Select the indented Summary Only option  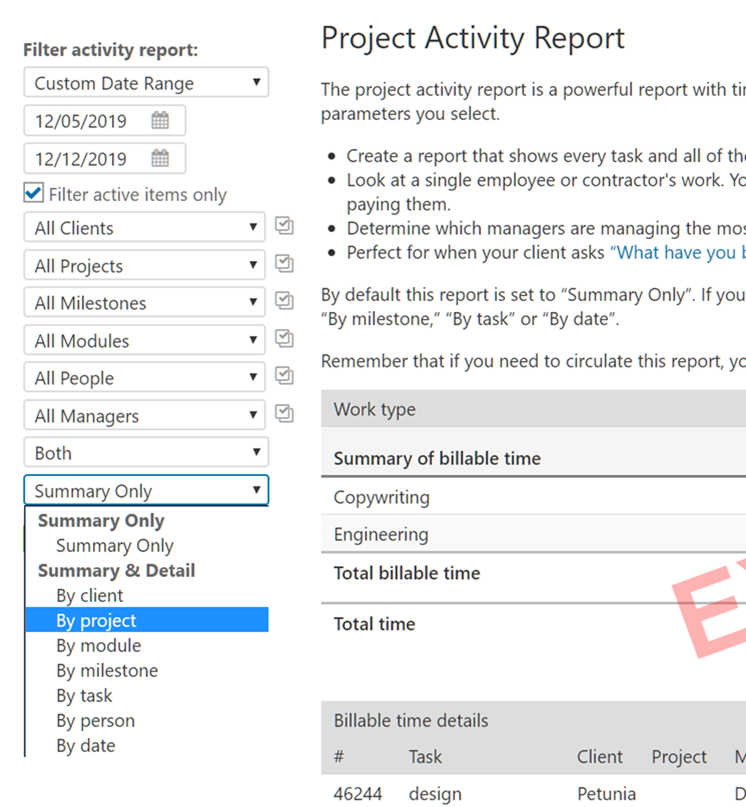114,546
